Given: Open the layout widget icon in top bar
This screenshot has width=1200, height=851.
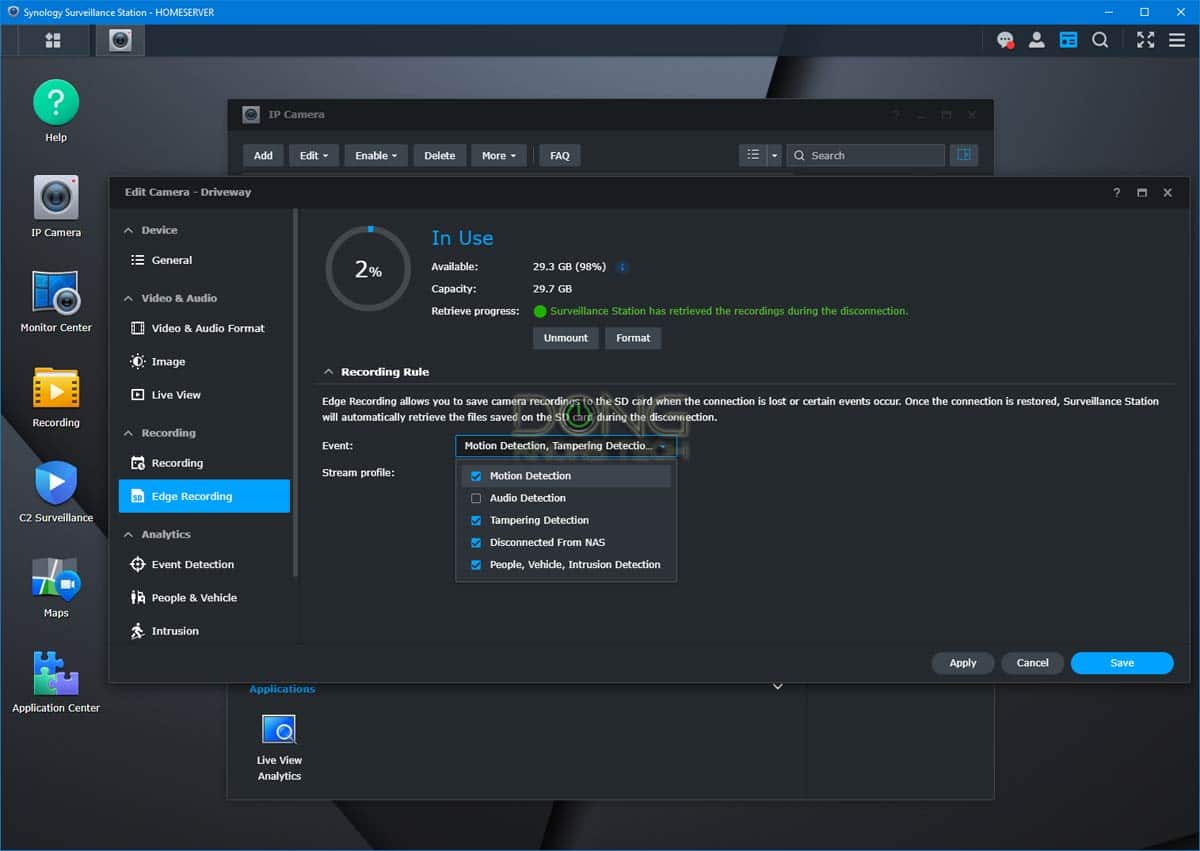Looking at the screenshot, I should point(1069,40).
